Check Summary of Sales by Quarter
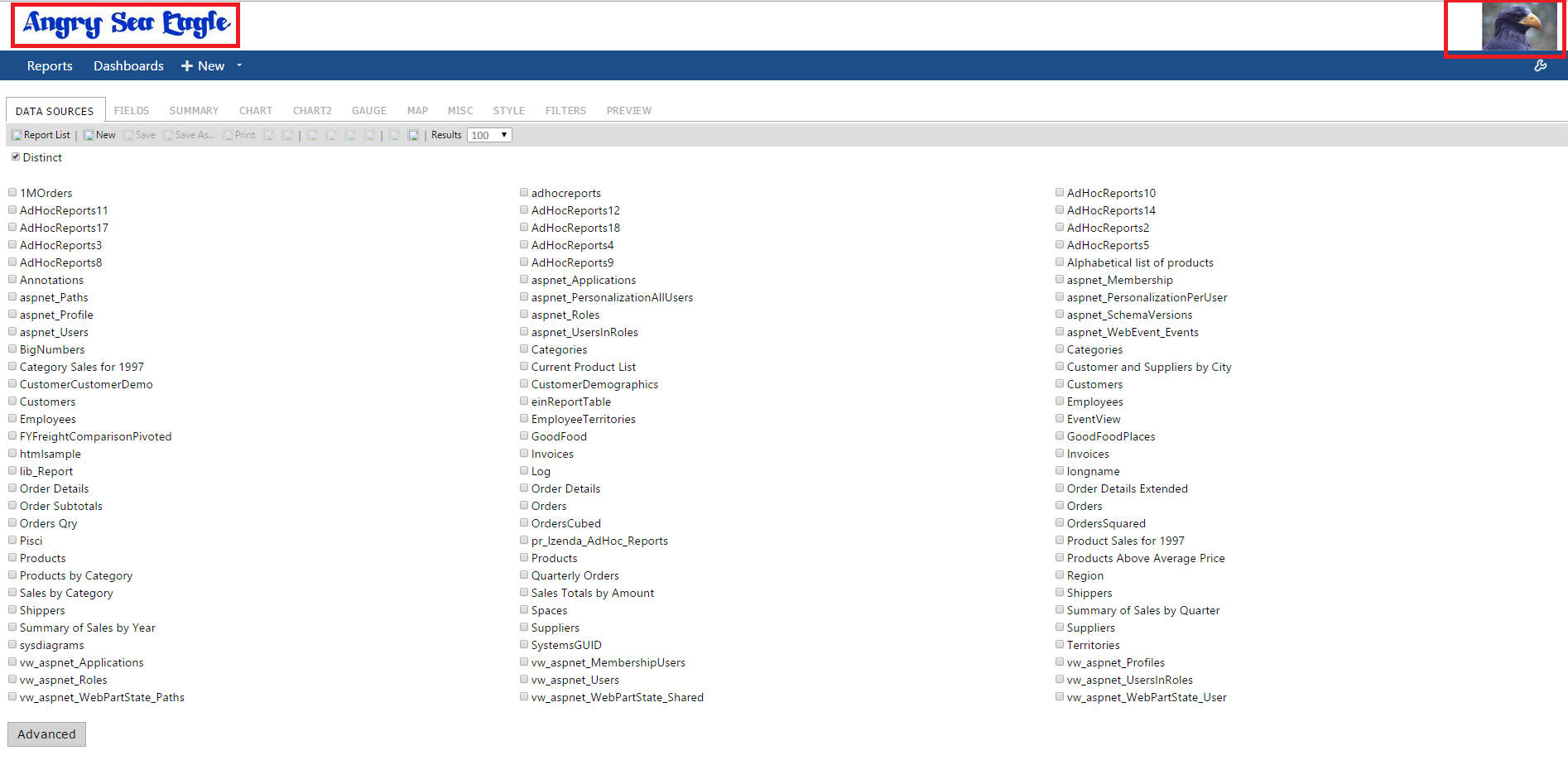Viewport: 1568px width, 760px height. click(1060, 609)
